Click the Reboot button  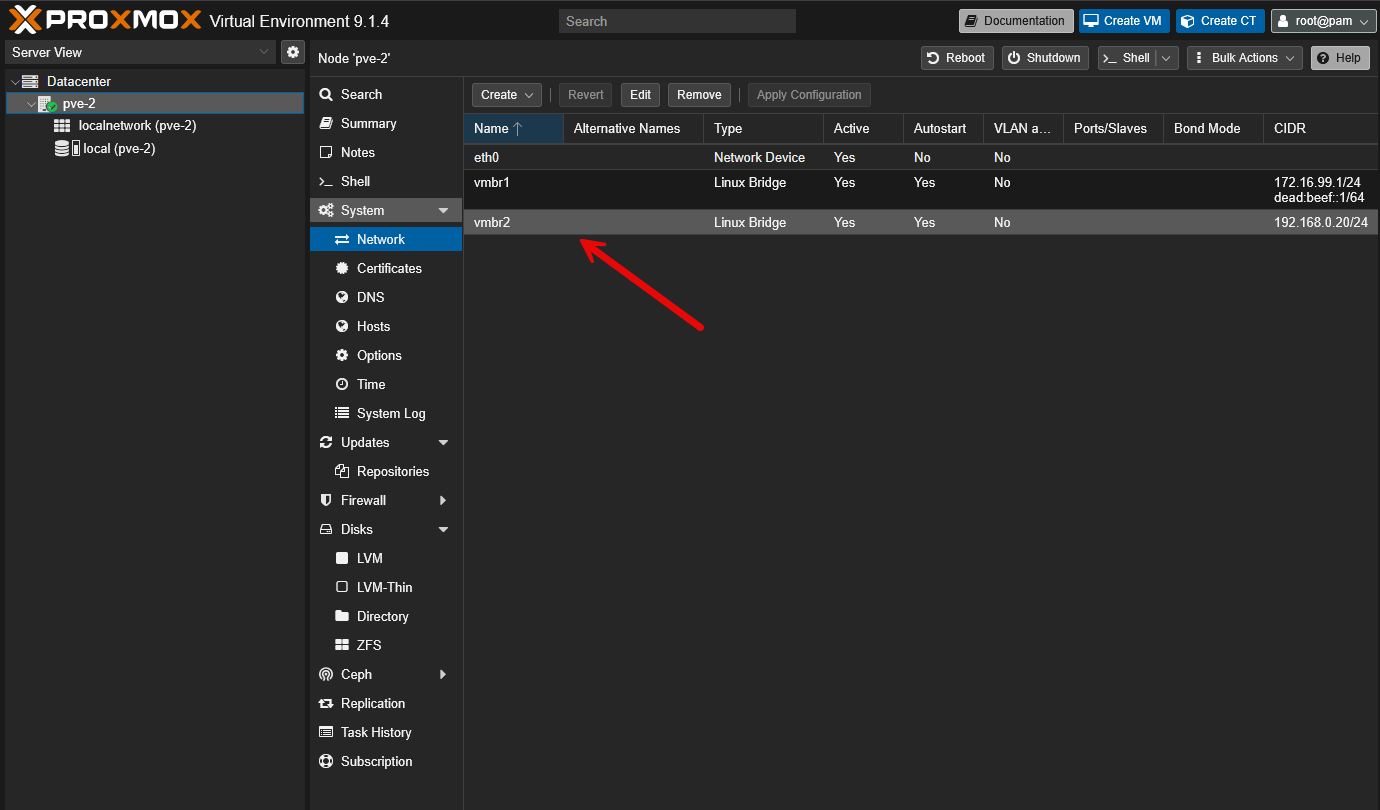coord(956,58)
